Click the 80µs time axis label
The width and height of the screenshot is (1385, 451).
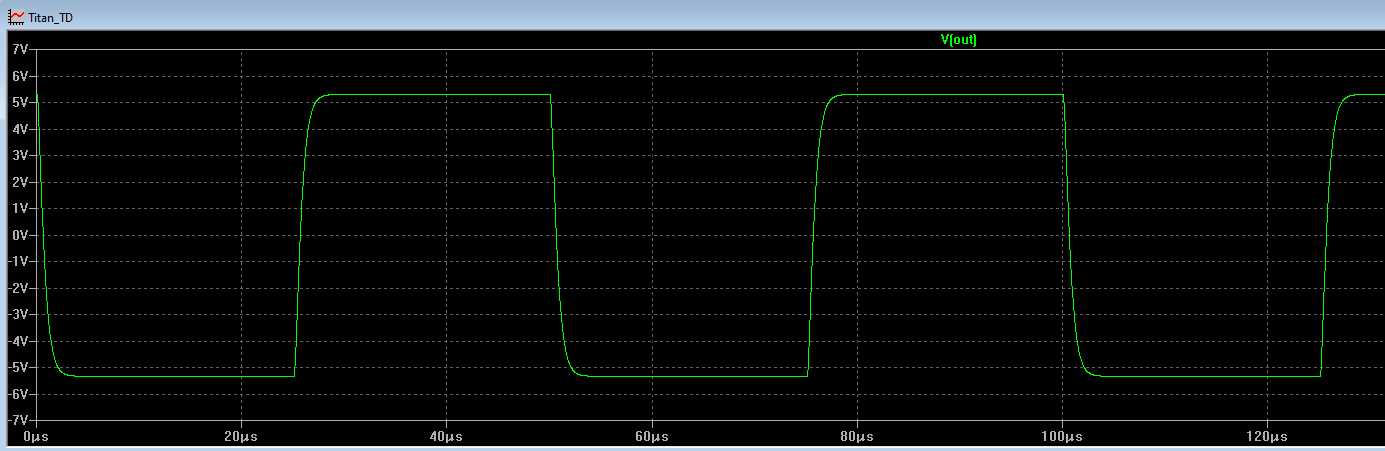[x=857, y=438]
